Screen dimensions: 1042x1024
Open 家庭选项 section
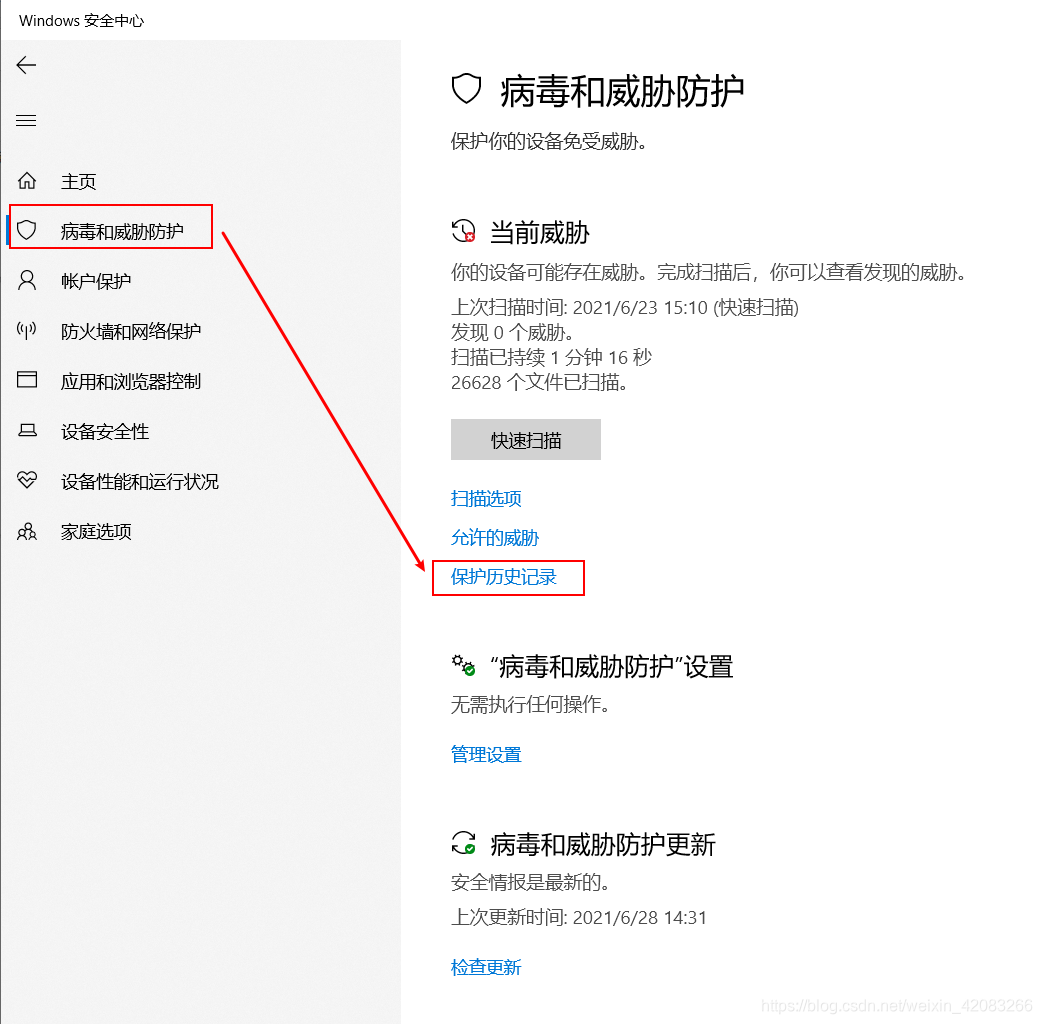click(x=96, y=532)
